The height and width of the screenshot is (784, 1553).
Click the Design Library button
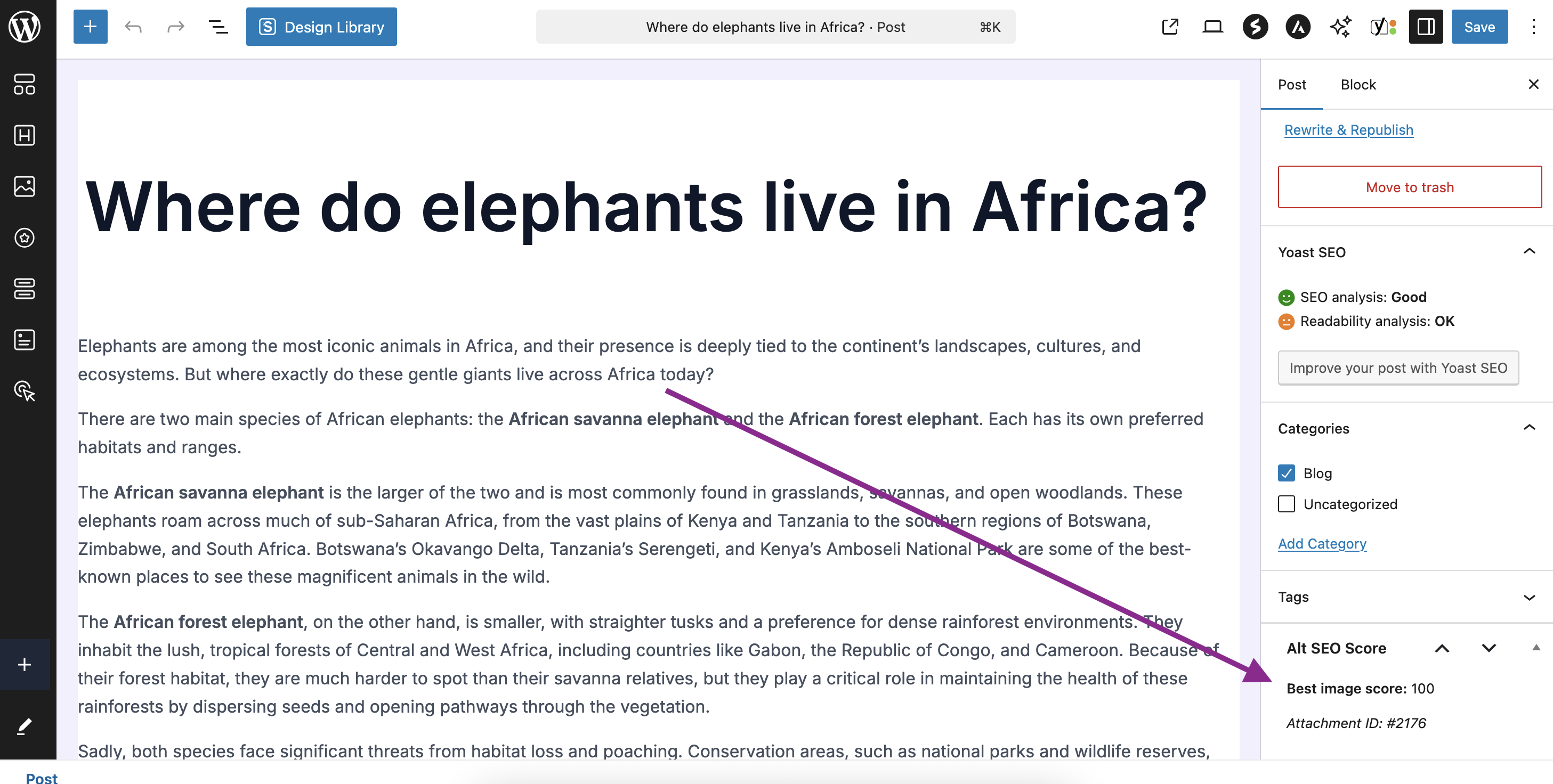pos(321,27)
